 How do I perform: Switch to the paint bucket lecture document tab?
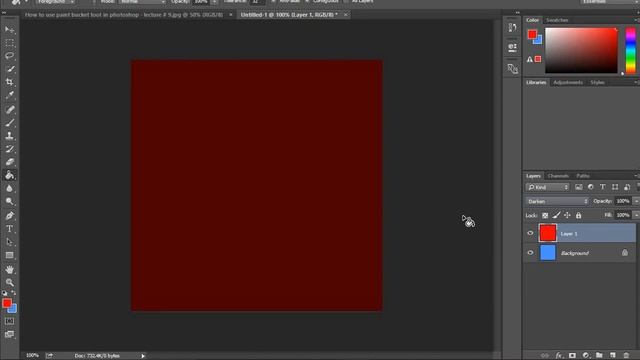click(x=124, y=15)
